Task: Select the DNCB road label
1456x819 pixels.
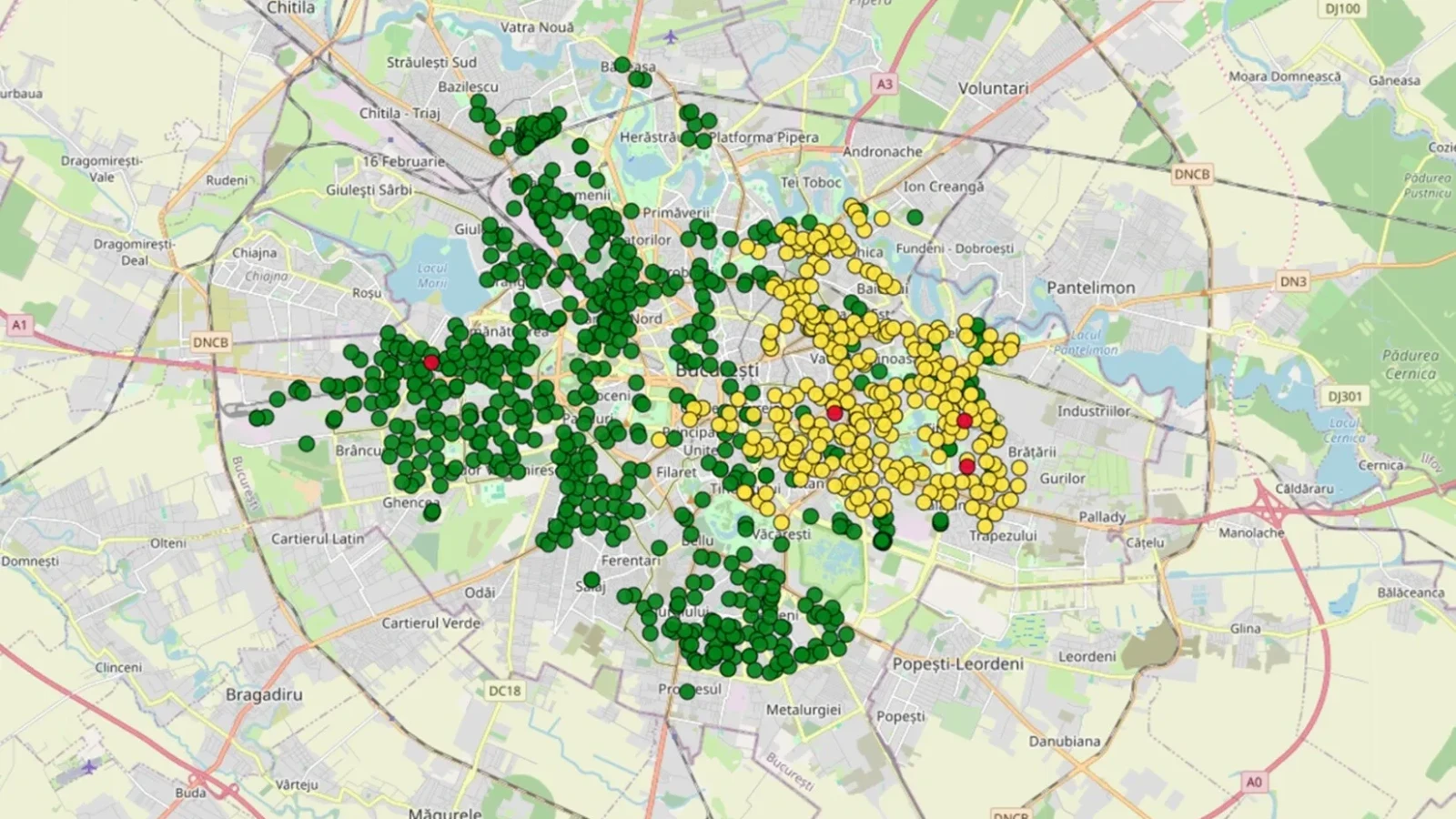Action: point(209,343)
